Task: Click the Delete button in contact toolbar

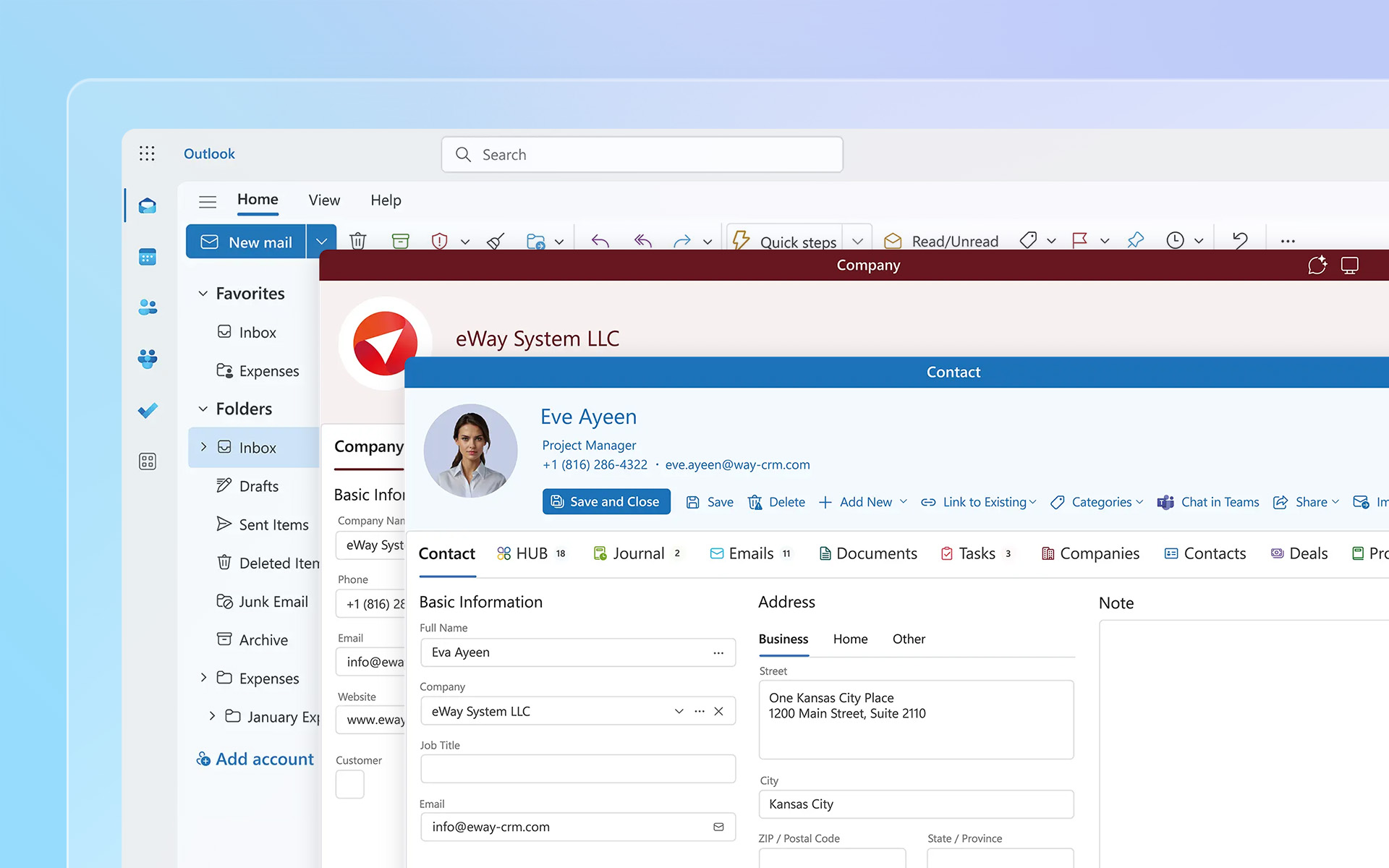Action: 776,502
